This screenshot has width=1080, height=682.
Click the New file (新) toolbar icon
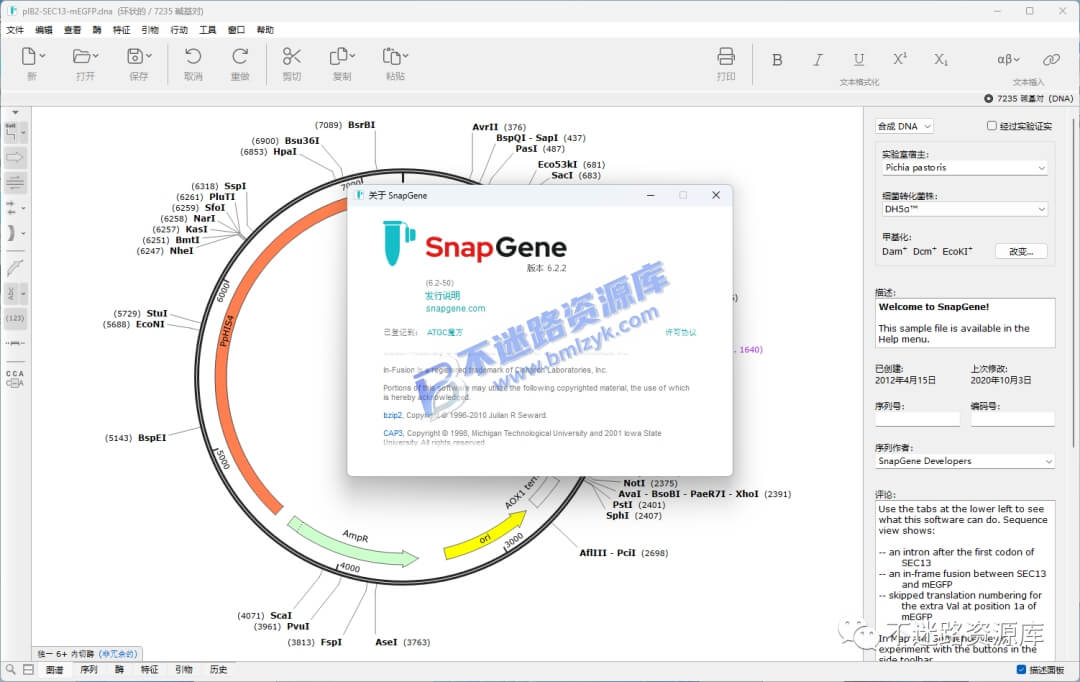click(x=29, y=56)
